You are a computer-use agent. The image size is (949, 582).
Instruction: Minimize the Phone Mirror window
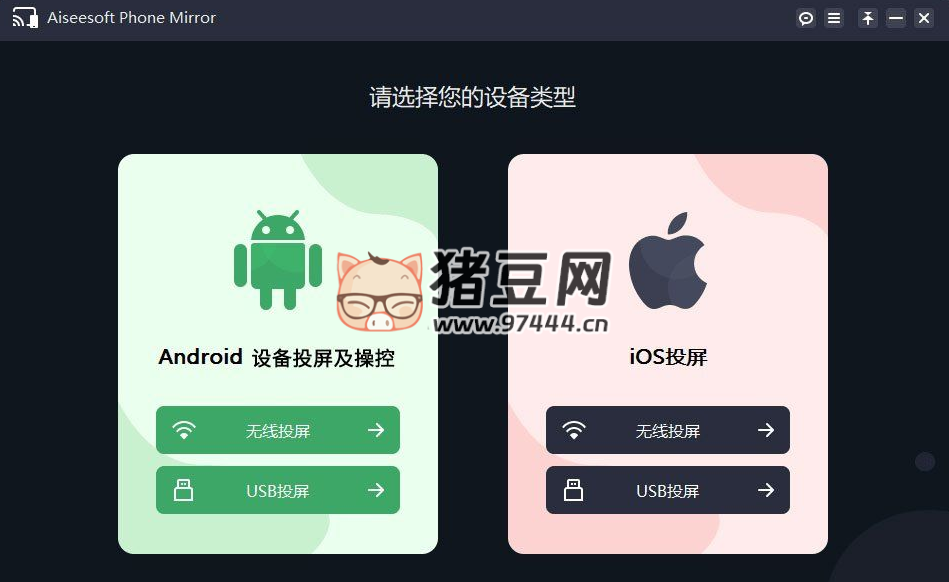(896, 18)
